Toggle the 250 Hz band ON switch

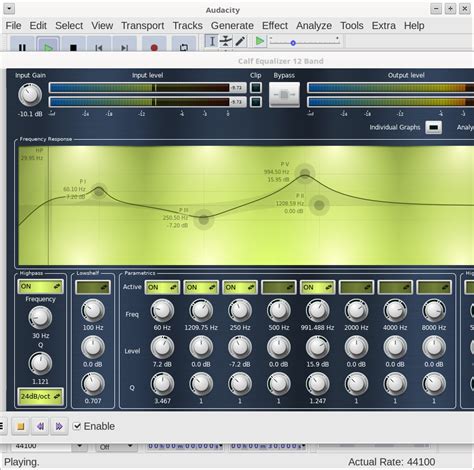coord(240,287)
